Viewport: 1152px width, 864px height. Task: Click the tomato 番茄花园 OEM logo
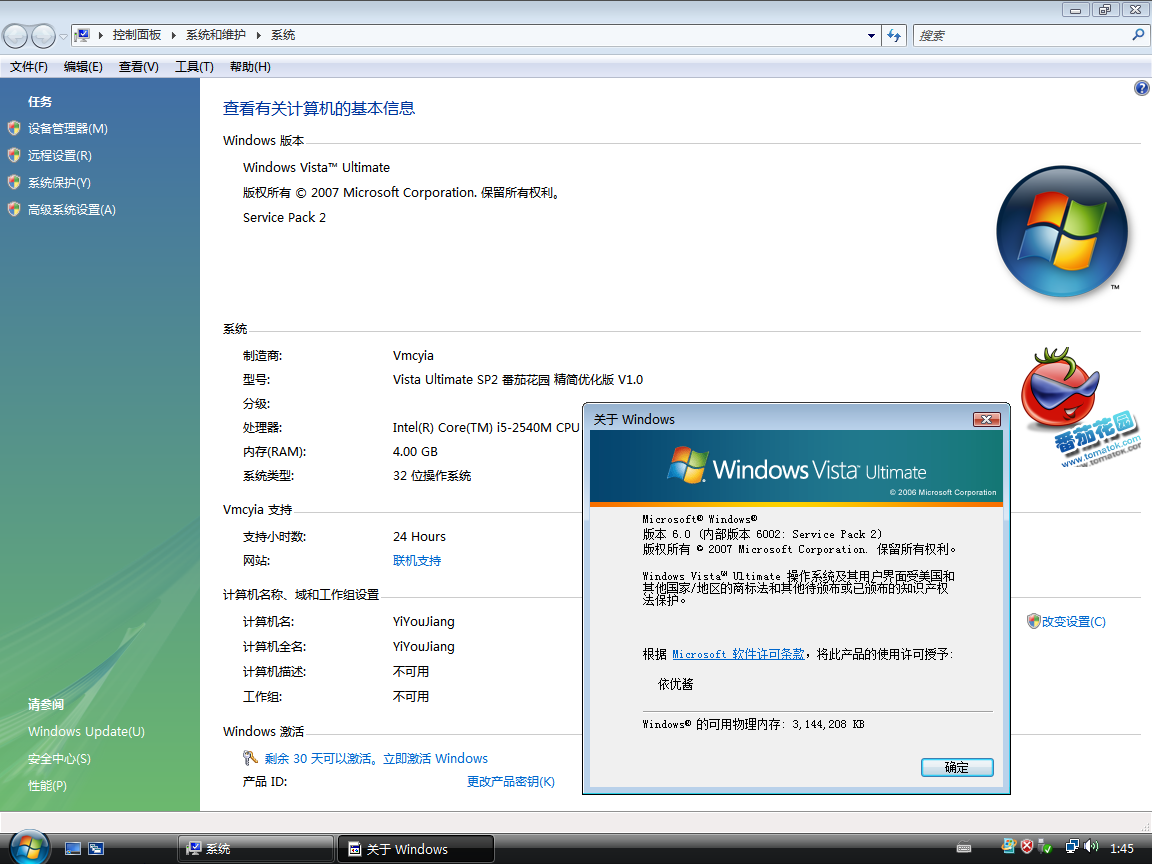(x=1079, y=406)
